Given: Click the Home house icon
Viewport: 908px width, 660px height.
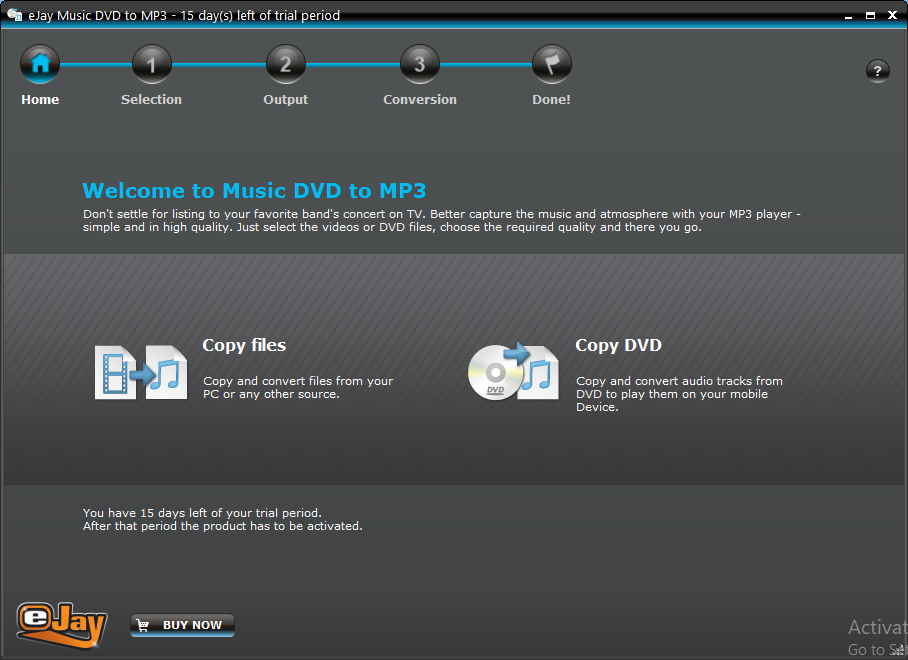Looking at the screenshot, I should pyautogui.click(x=40, y=63).
